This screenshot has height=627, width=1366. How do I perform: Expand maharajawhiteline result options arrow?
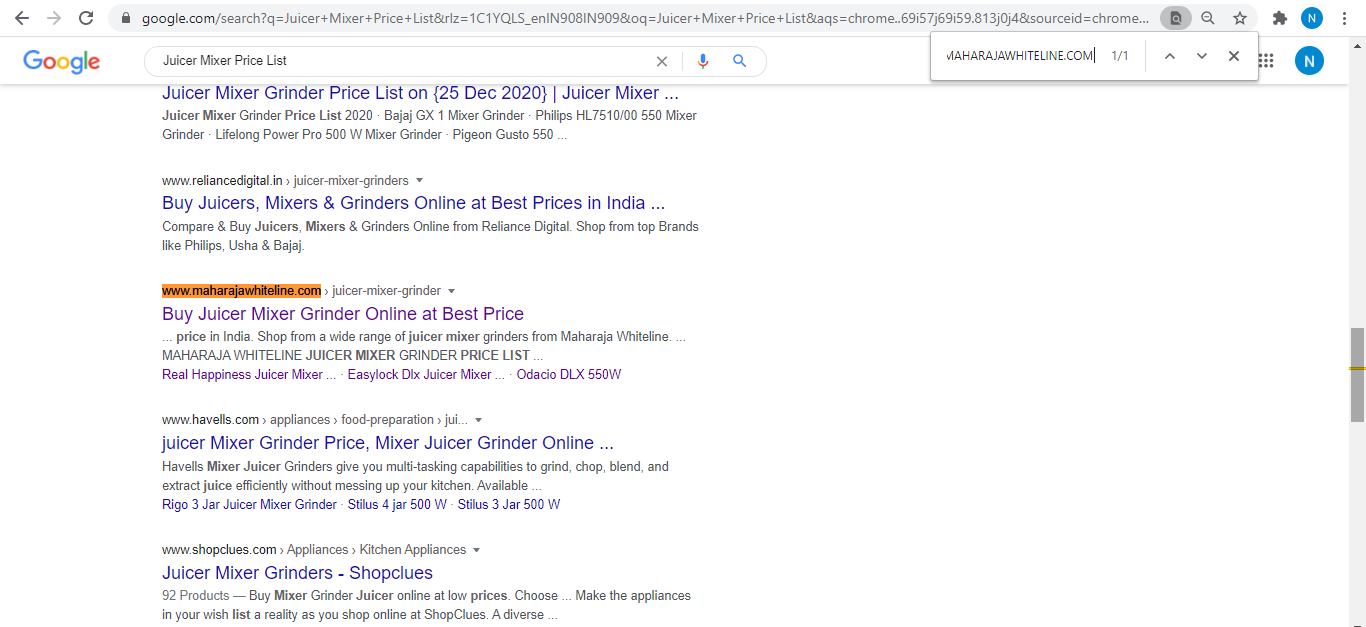coord(451,291)
